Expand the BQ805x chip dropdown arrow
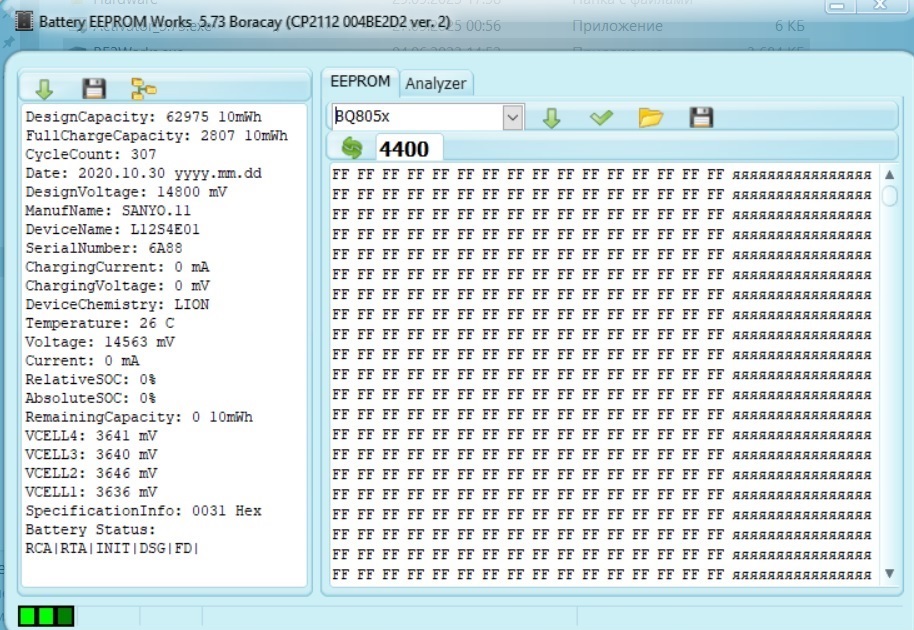Screen dimensions: 914x630 click(513, 118)
